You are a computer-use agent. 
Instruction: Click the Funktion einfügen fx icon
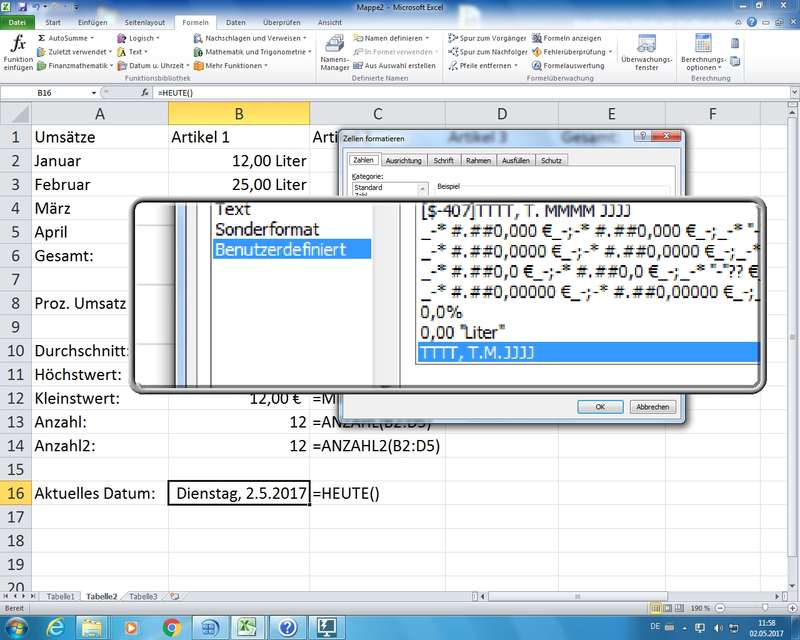[x=17, y=50]
